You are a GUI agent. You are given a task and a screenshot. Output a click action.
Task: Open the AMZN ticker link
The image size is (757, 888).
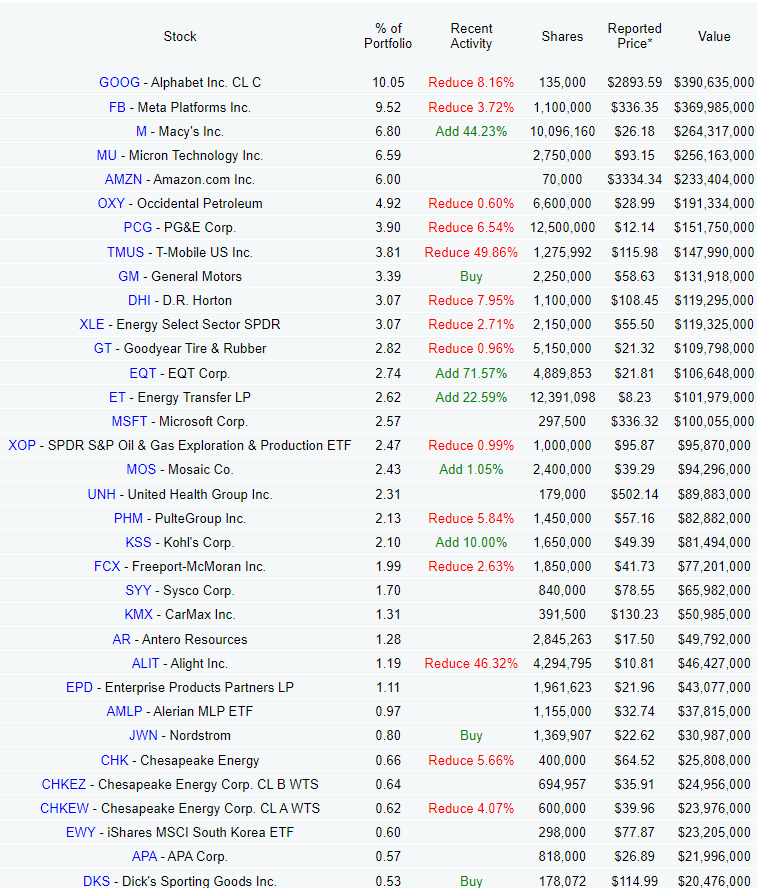[123, 180]
